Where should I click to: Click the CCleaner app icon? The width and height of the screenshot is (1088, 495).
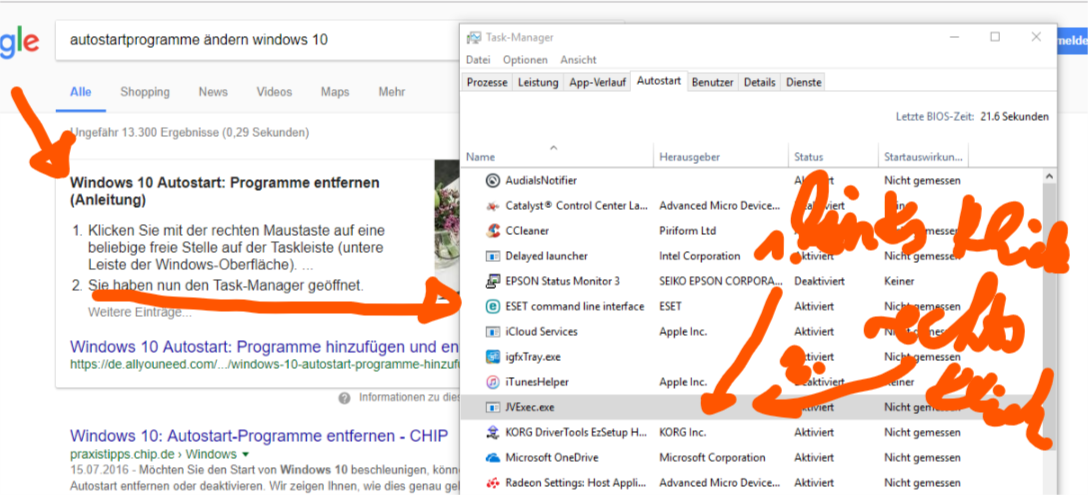[493, 230]
